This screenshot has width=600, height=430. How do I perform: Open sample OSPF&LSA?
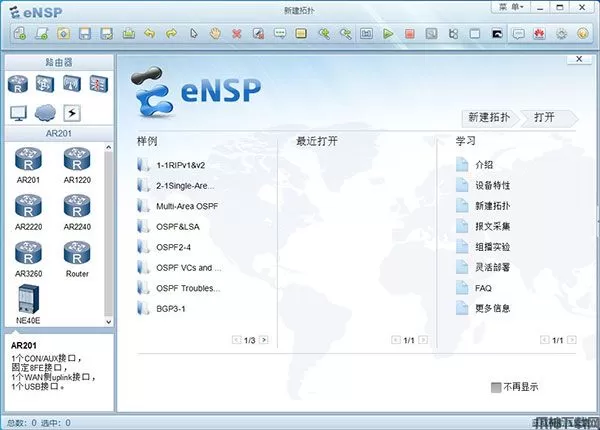169,226
